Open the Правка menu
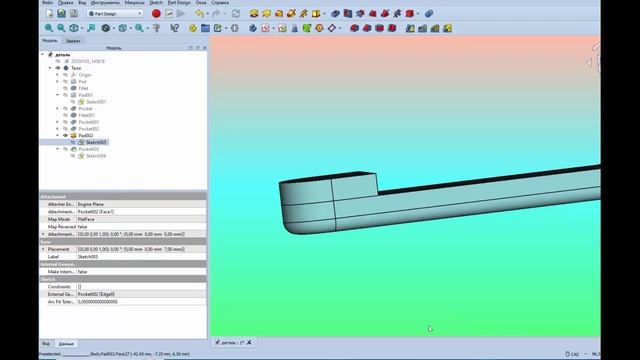This screenshot has height=360, width=640. 65,2
